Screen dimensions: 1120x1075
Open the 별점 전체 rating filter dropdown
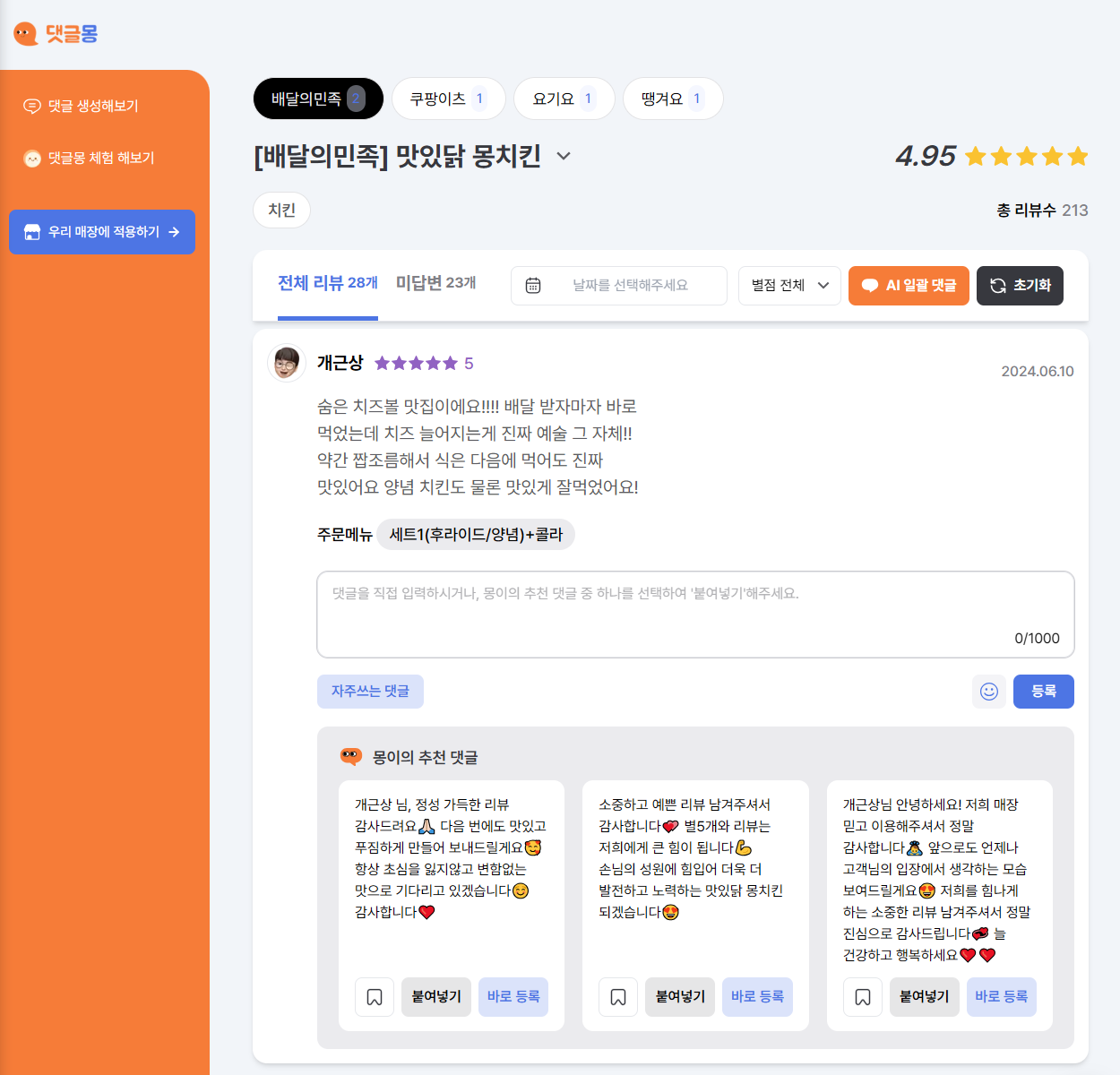[x=789, y=286]
